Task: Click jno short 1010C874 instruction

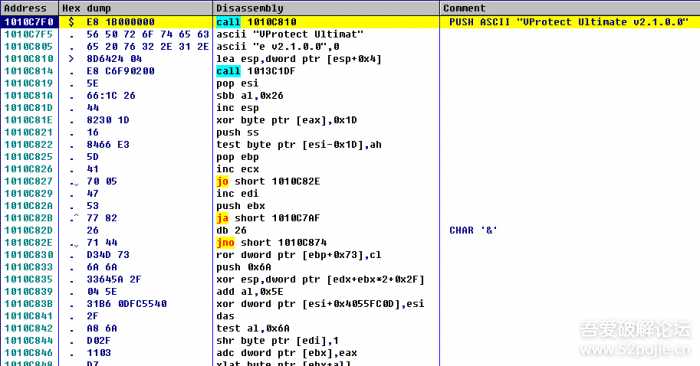Action: click(271, 243)
